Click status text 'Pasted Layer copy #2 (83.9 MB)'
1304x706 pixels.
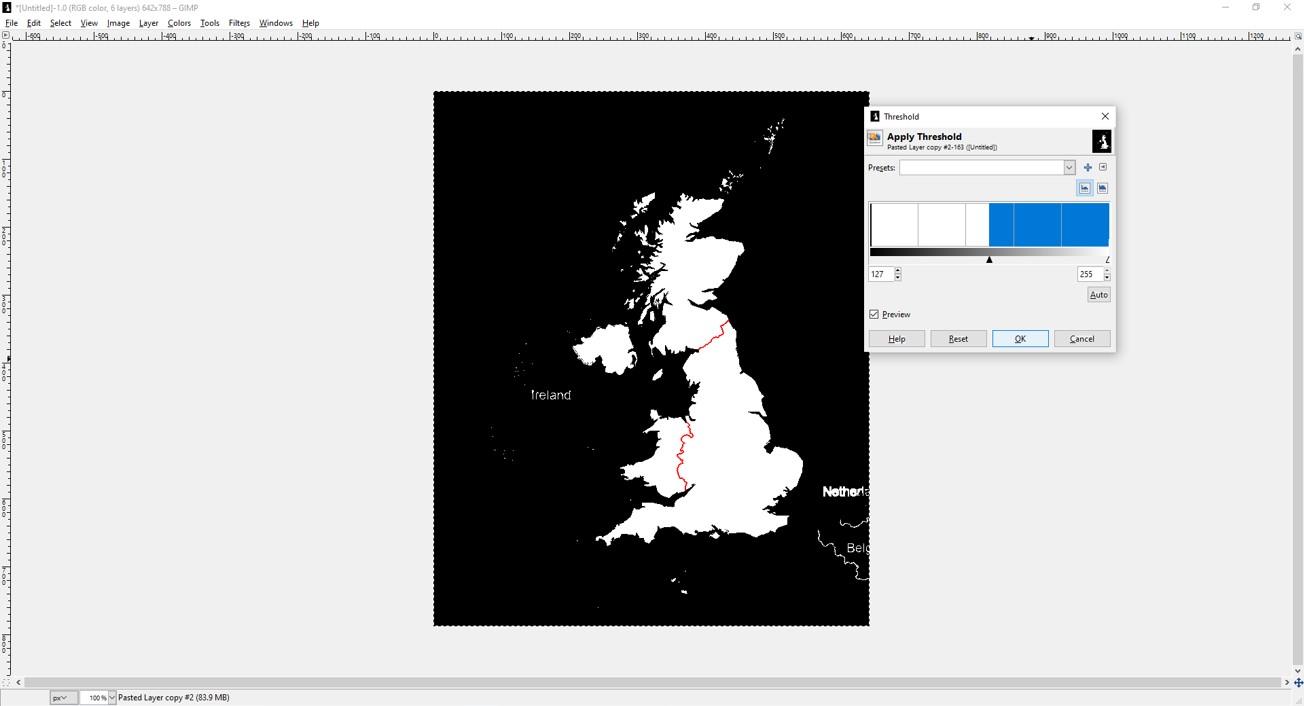click(x=174, y=697)
